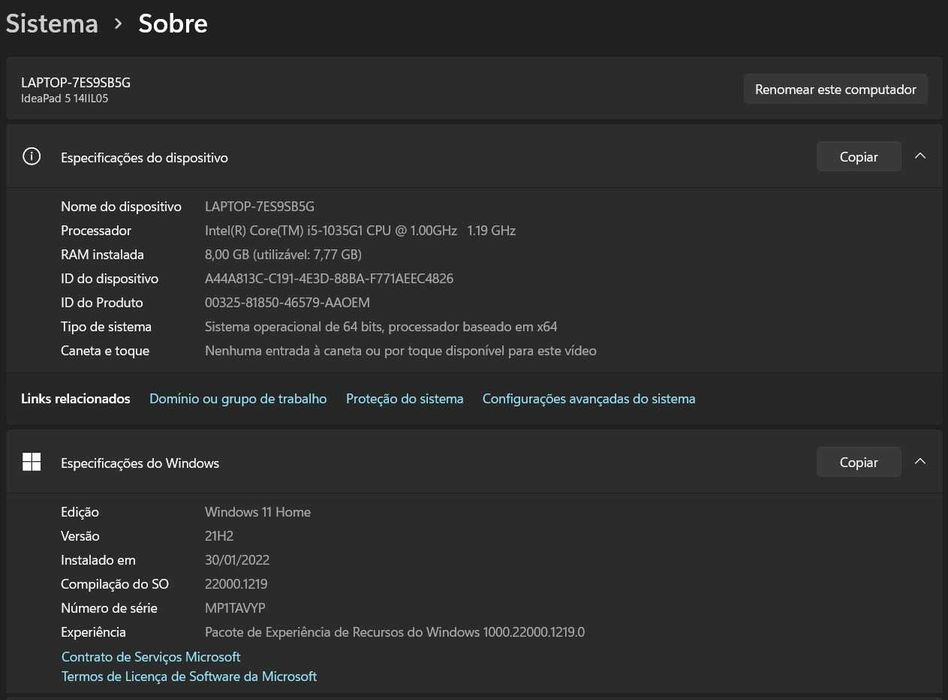This screenshot has height=700, width=948.
Task: Select the device ID A44A813C value
Action: [x=329, y=279]
